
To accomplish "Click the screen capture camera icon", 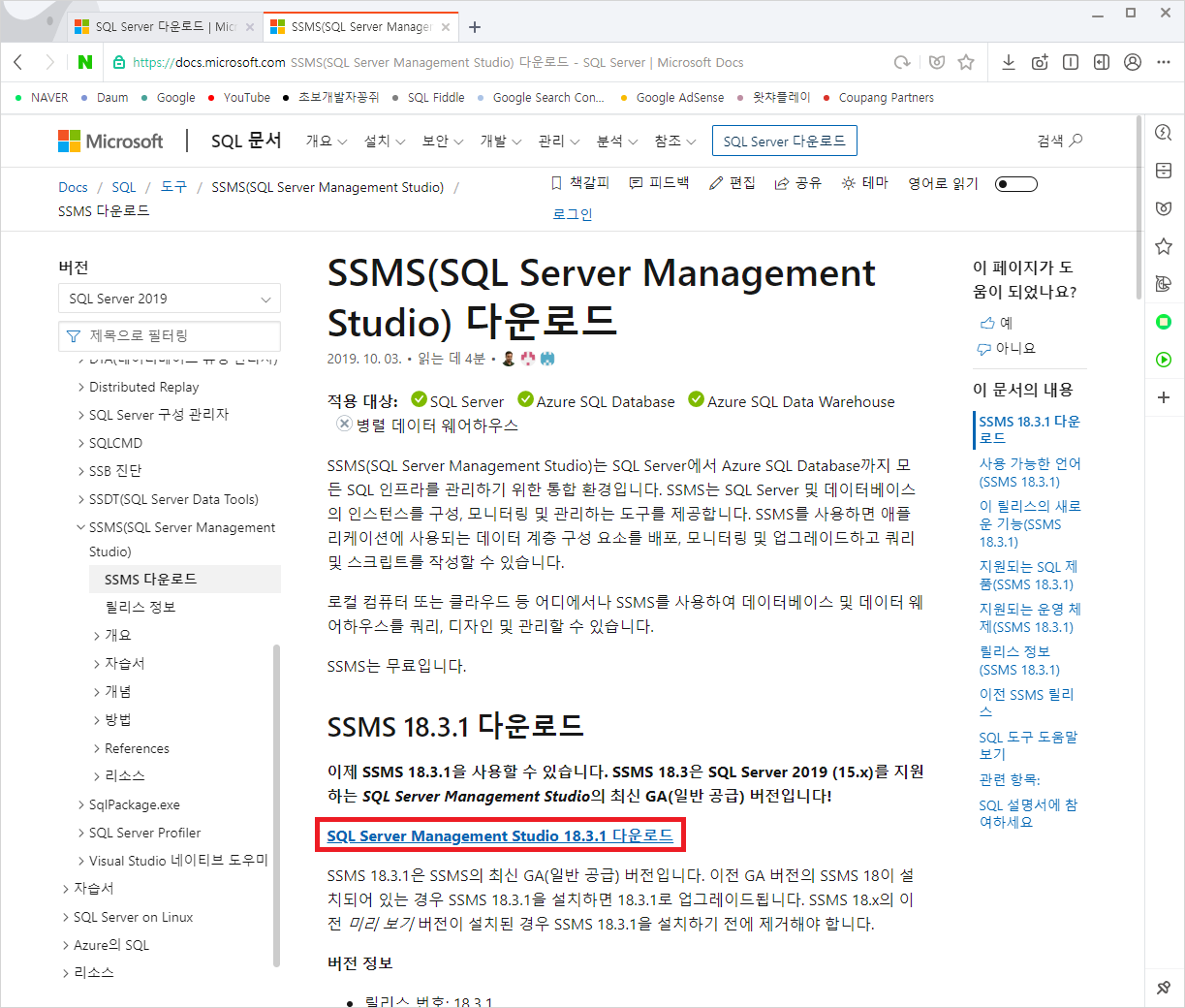I will point(1040,62).
